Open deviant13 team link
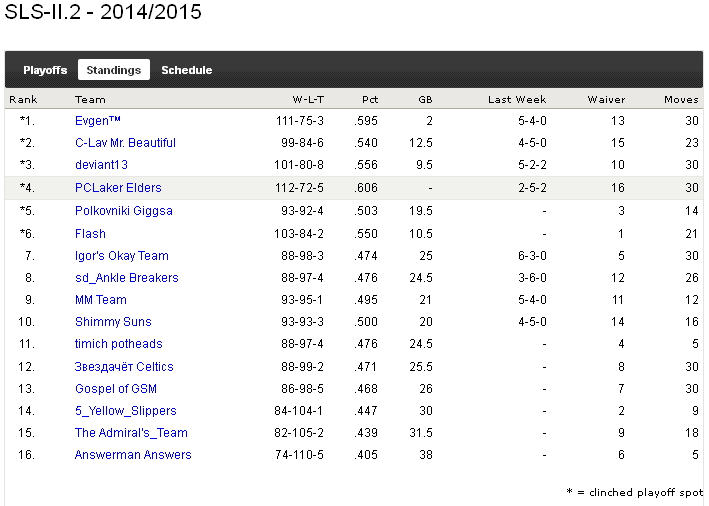The width and height of the screenshot is (709, 506). [101, 165]
